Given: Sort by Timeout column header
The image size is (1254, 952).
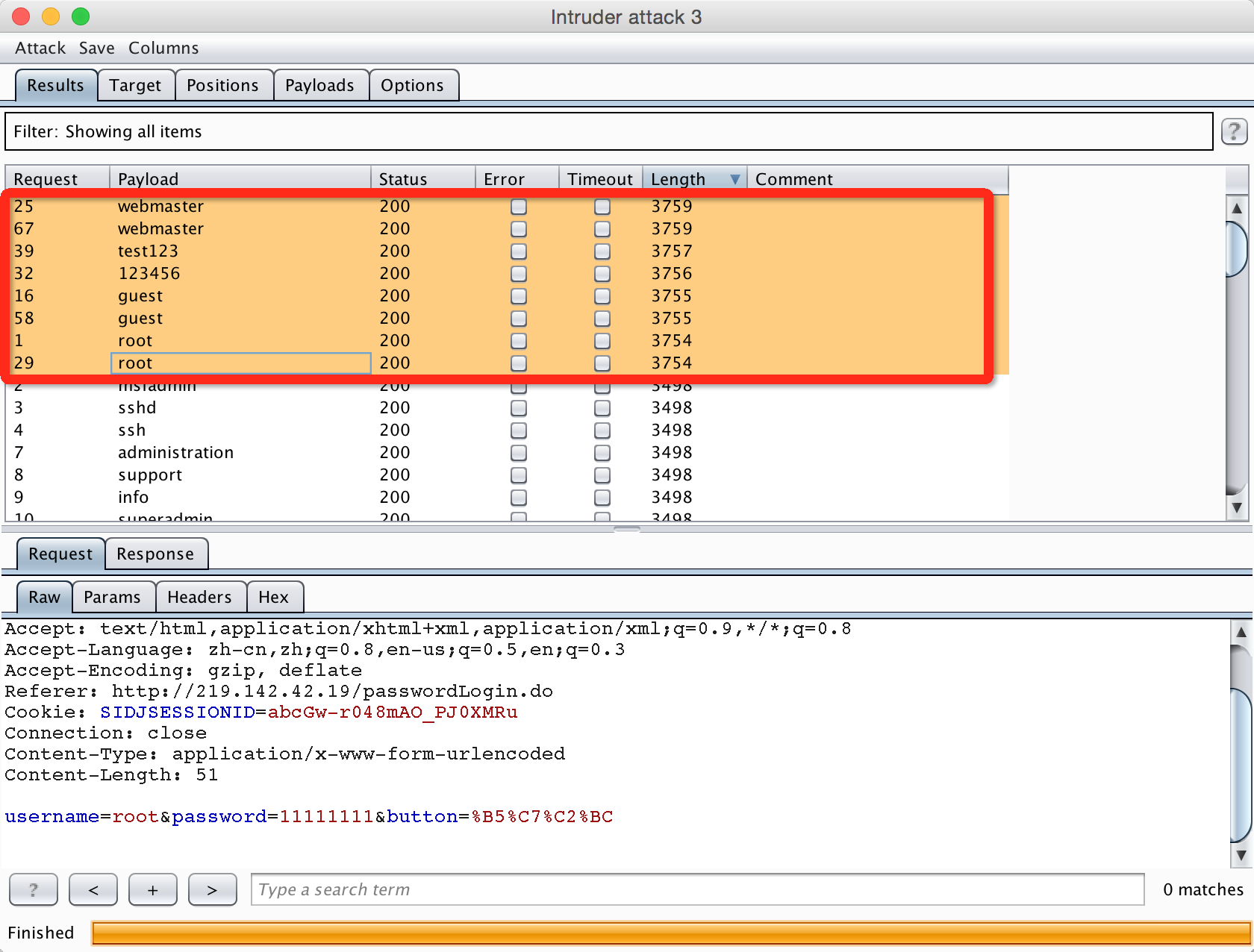Looking at the screenshot, I should 601,179.
